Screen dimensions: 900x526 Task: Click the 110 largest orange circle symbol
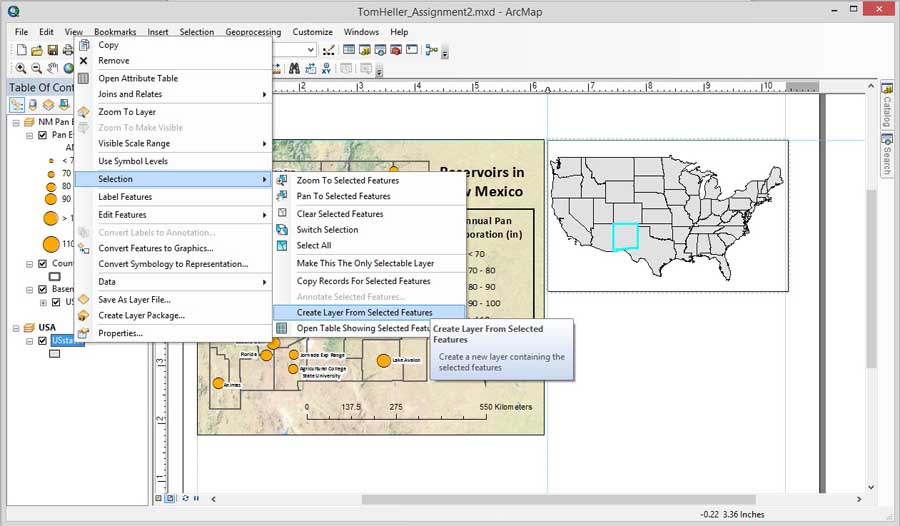pyautogui.click(x=51, y=244)
